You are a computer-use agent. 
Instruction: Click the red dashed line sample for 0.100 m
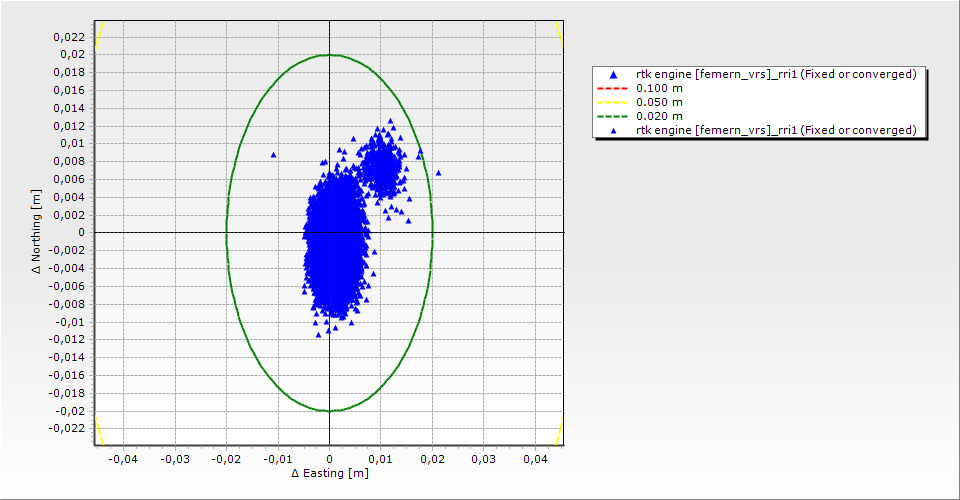coord(612,88)
